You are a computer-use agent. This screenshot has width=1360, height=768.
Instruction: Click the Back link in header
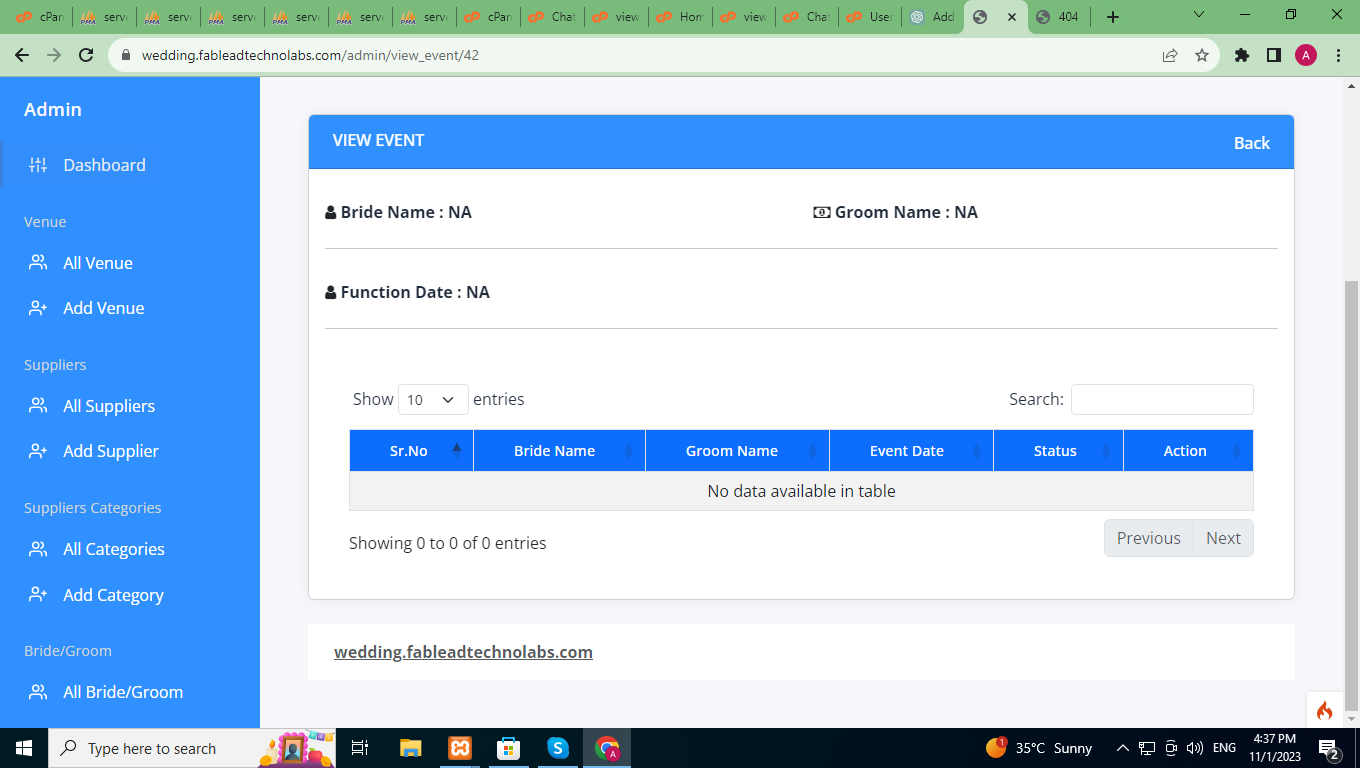pos(1251,143)
